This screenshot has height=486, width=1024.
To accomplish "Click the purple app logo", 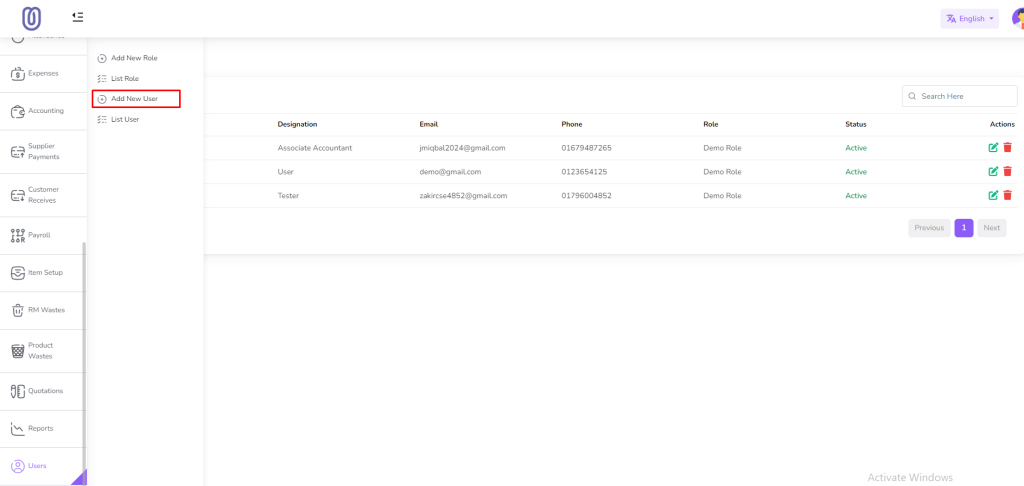I will click(31, 18).
